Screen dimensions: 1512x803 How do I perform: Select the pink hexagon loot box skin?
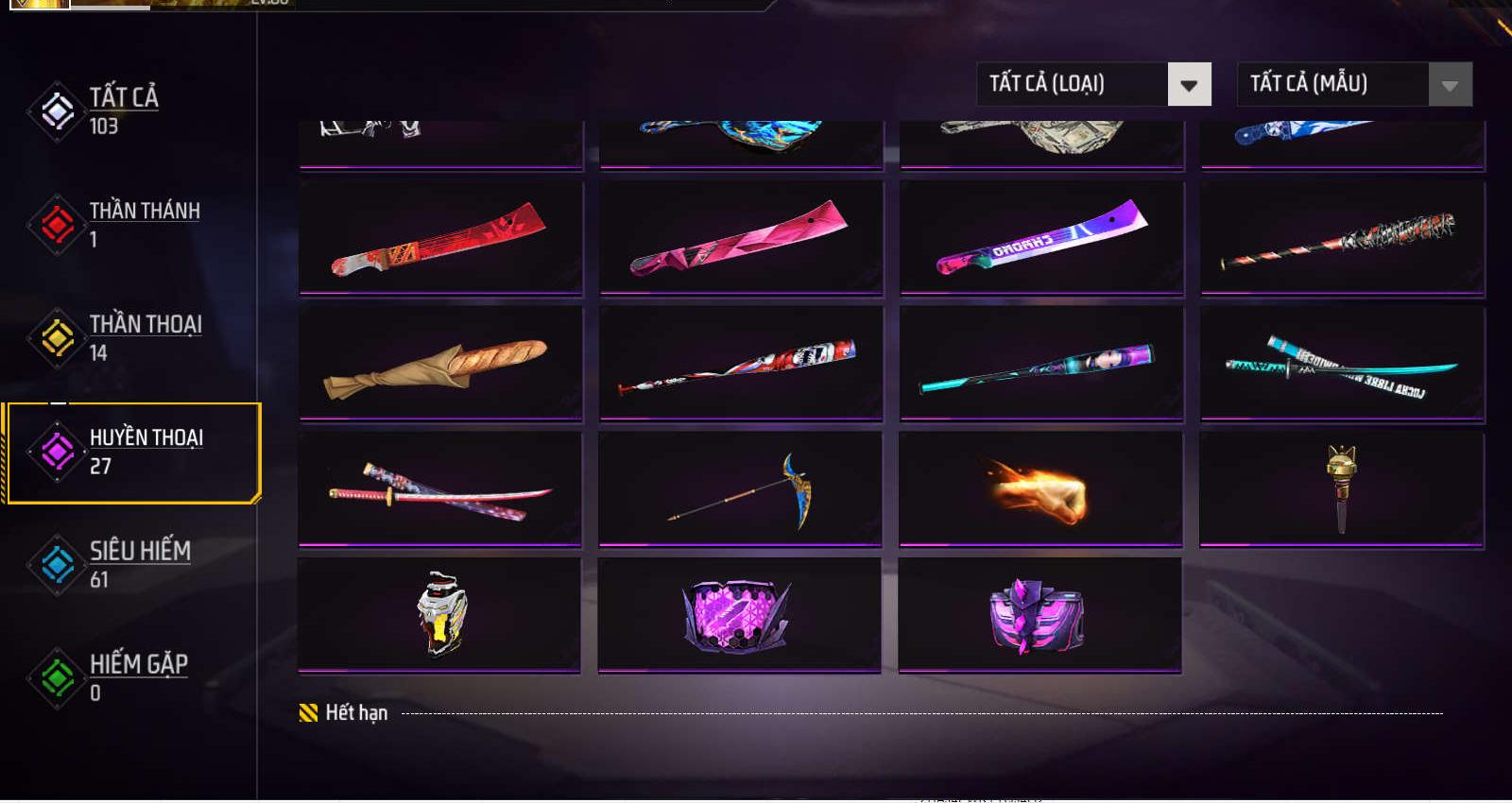(739, 615)
